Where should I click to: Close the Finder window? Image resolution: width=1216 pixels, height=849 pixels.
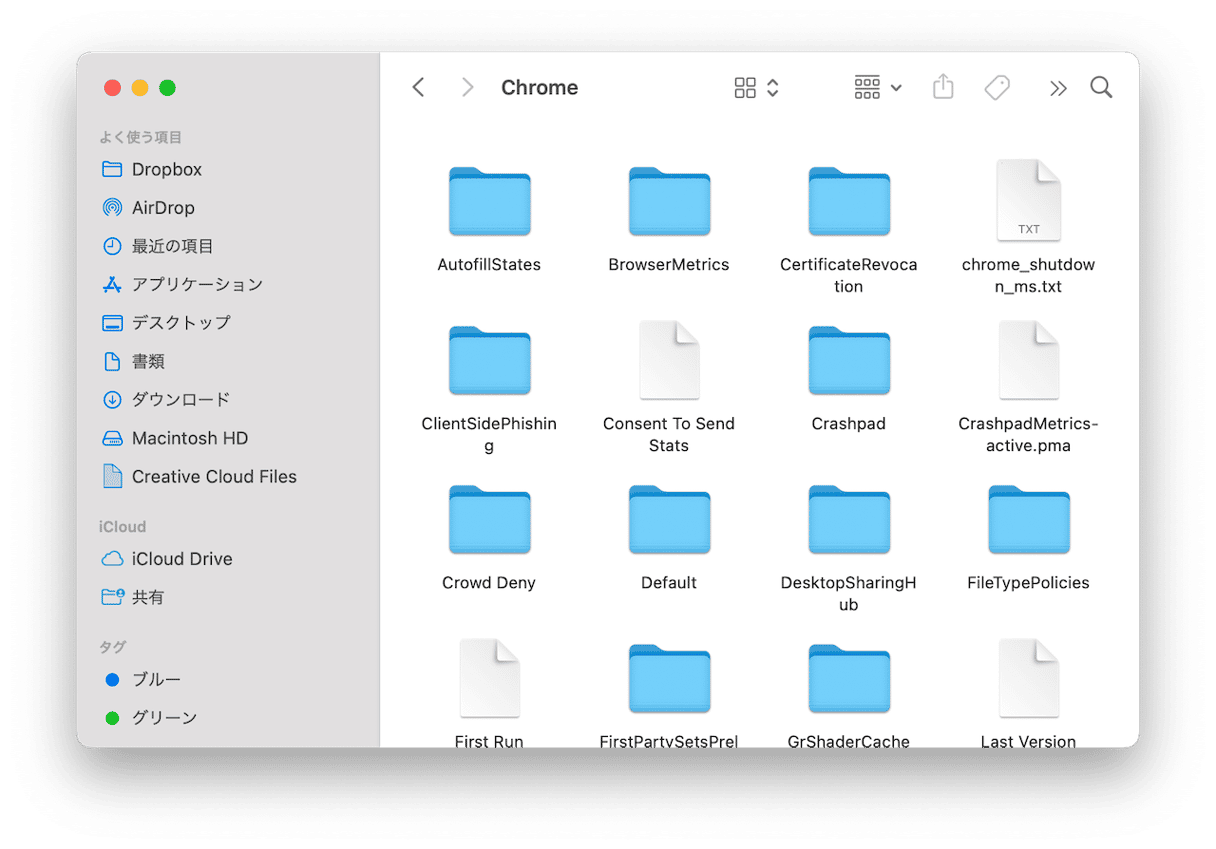click(112, 88)
